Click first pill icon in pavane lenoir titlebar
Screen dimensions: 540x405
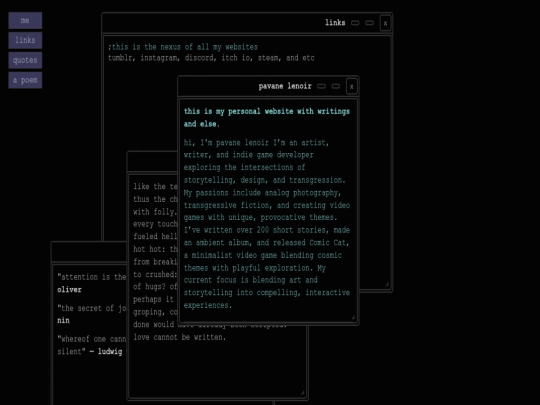point(321,86)
